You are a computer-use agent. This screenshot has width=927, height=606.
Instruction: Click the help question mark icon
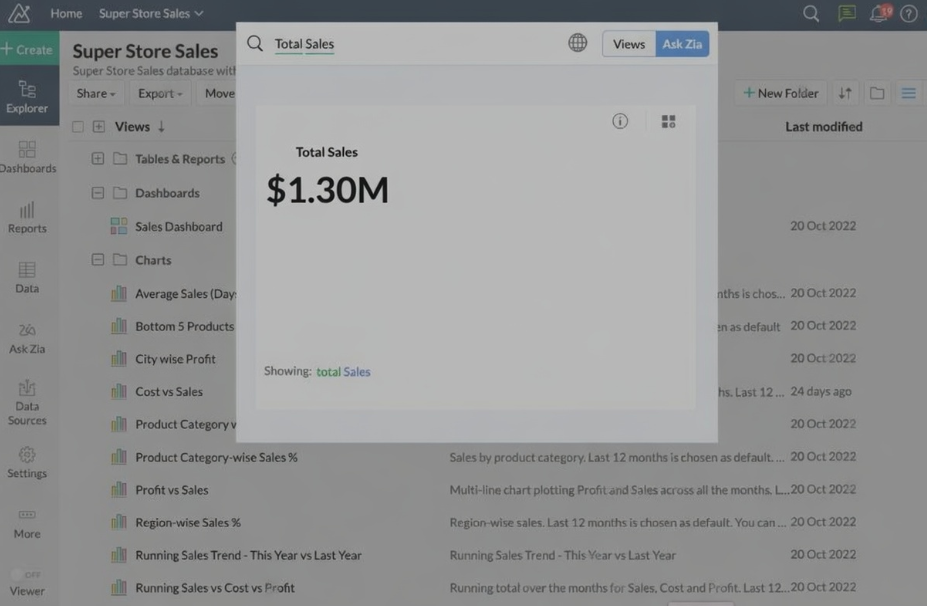pos(908,14)
